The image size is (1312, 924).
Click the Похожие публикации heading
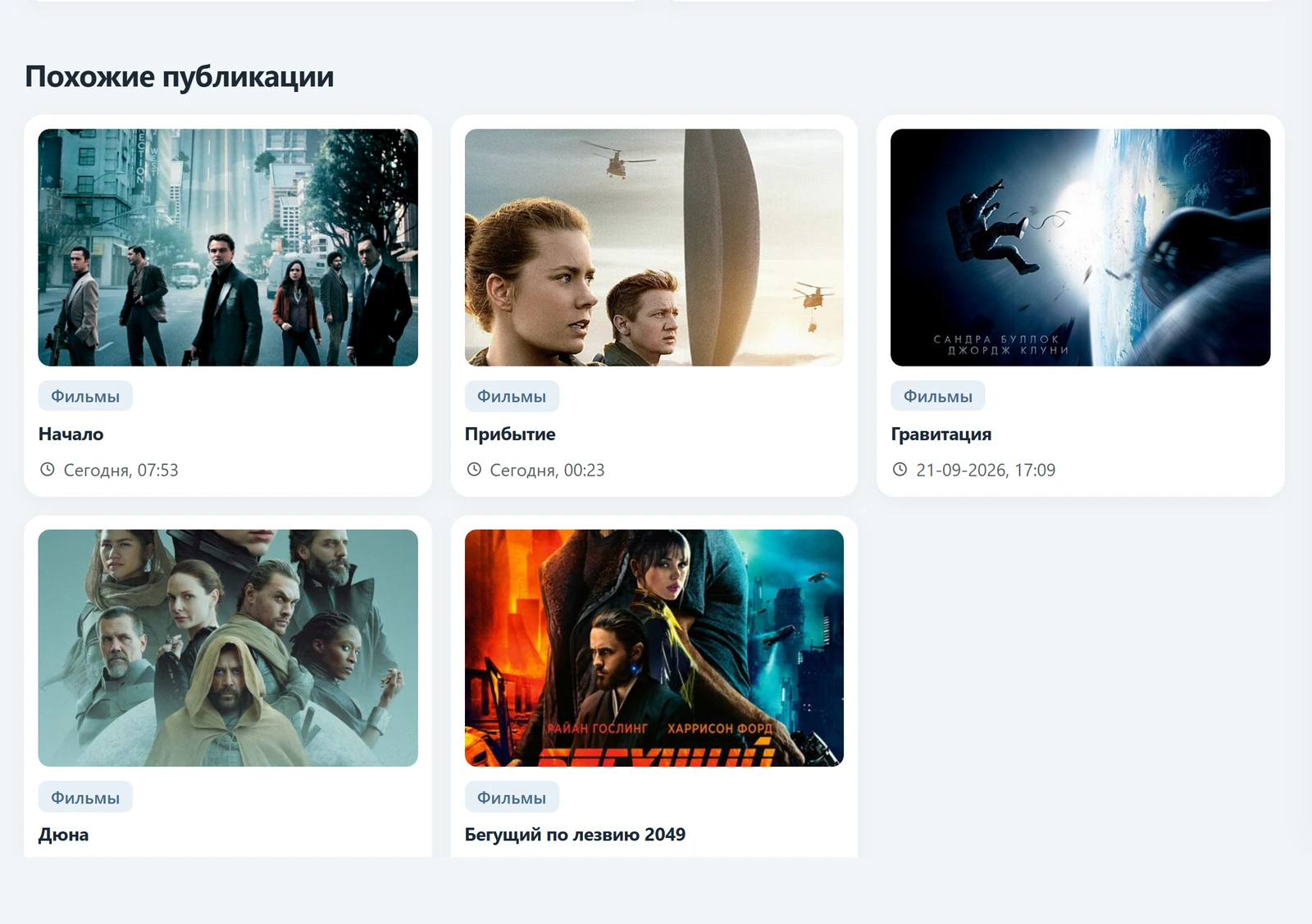pyautogui.click(x=180, y=77)
